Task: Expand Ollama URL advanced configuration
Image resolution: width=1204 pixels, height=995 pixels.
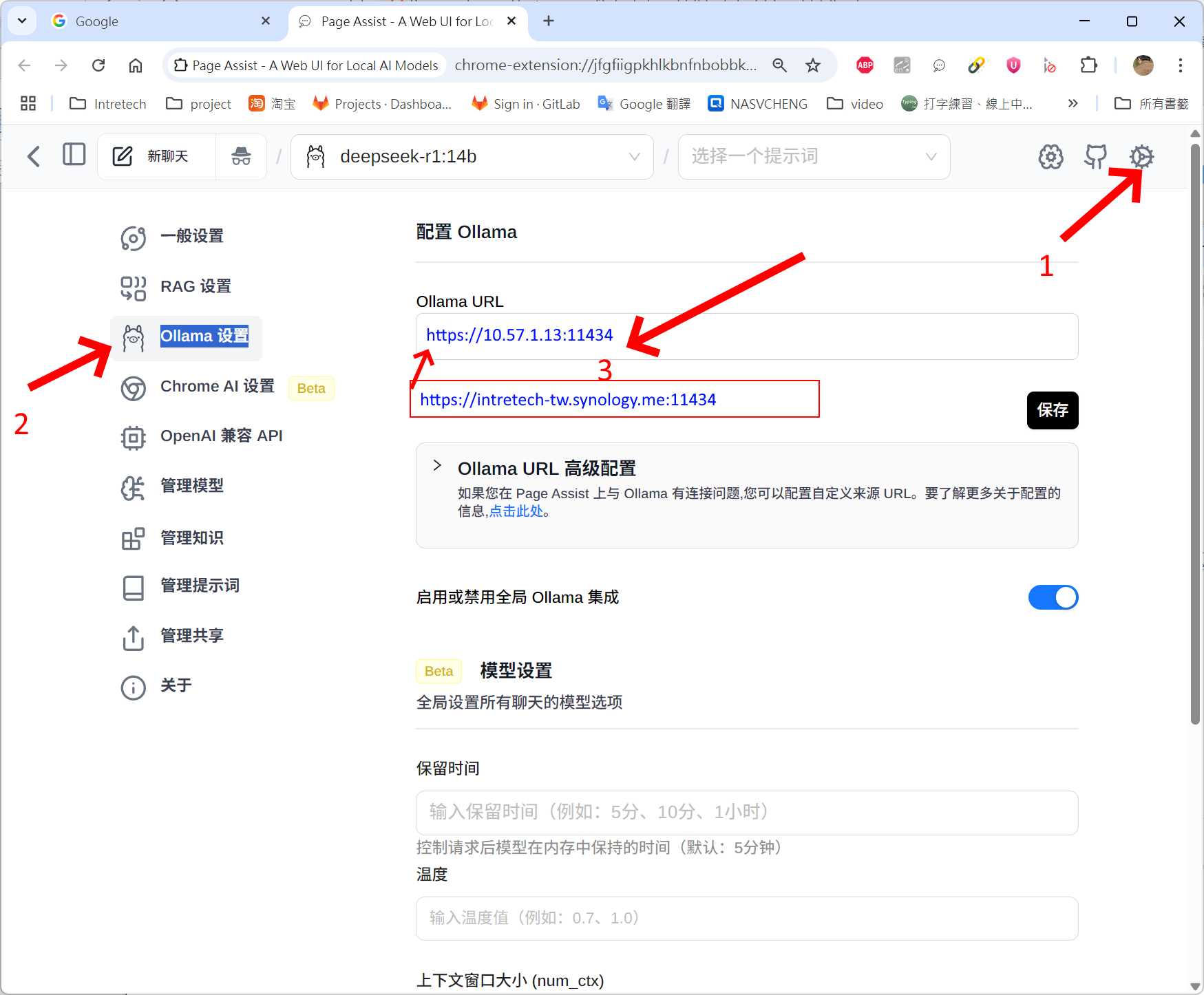Action: point(438,466)
